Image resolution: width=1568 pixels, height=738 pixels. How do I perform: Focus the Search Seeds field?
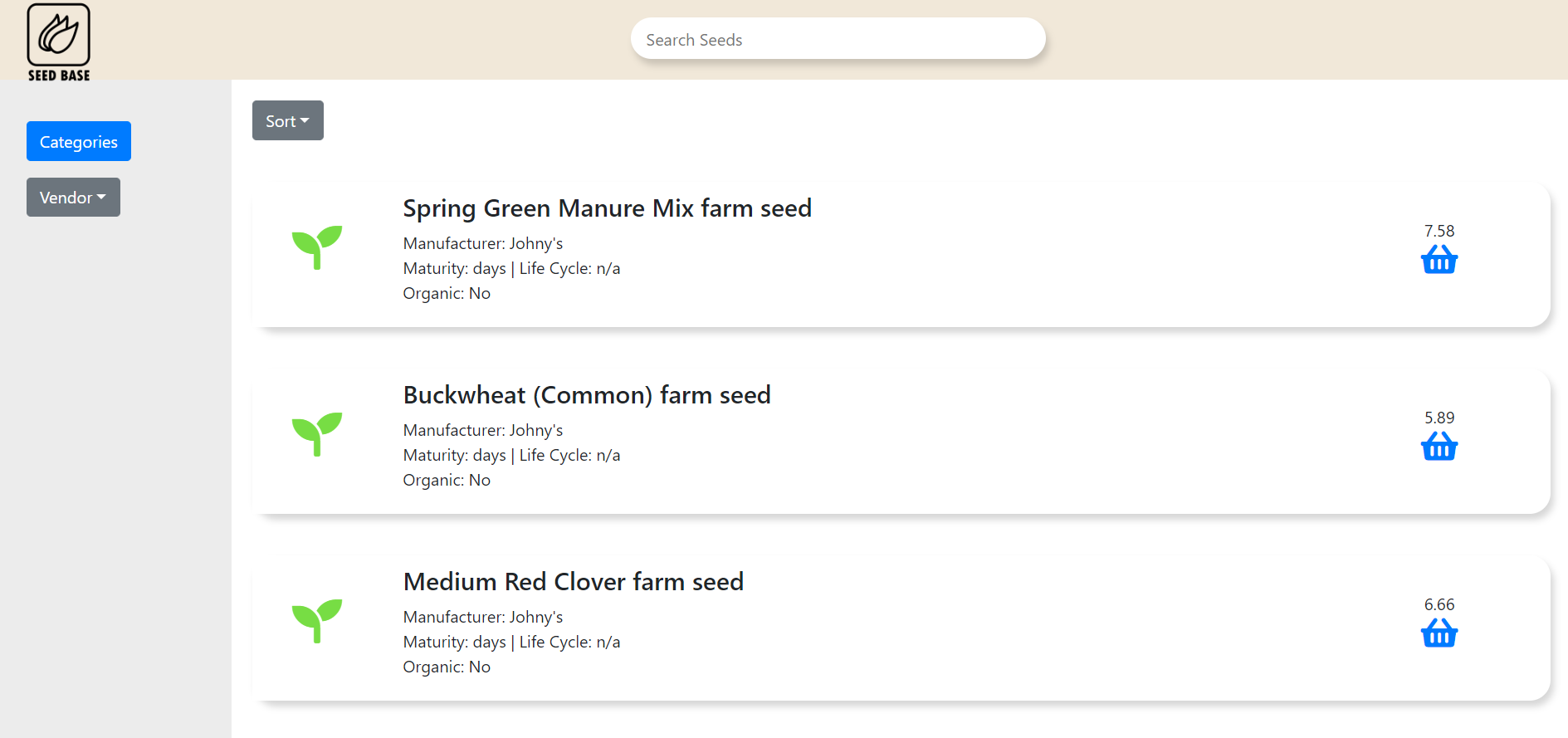(x=838, y=40)
